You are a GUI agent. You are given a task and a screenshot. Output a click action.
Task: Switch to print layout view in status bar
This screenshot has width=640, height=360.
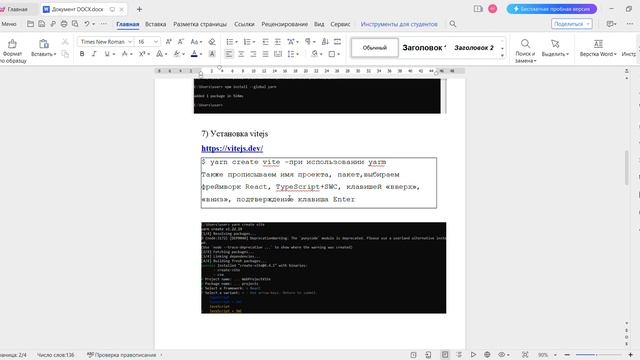[445, 355]
